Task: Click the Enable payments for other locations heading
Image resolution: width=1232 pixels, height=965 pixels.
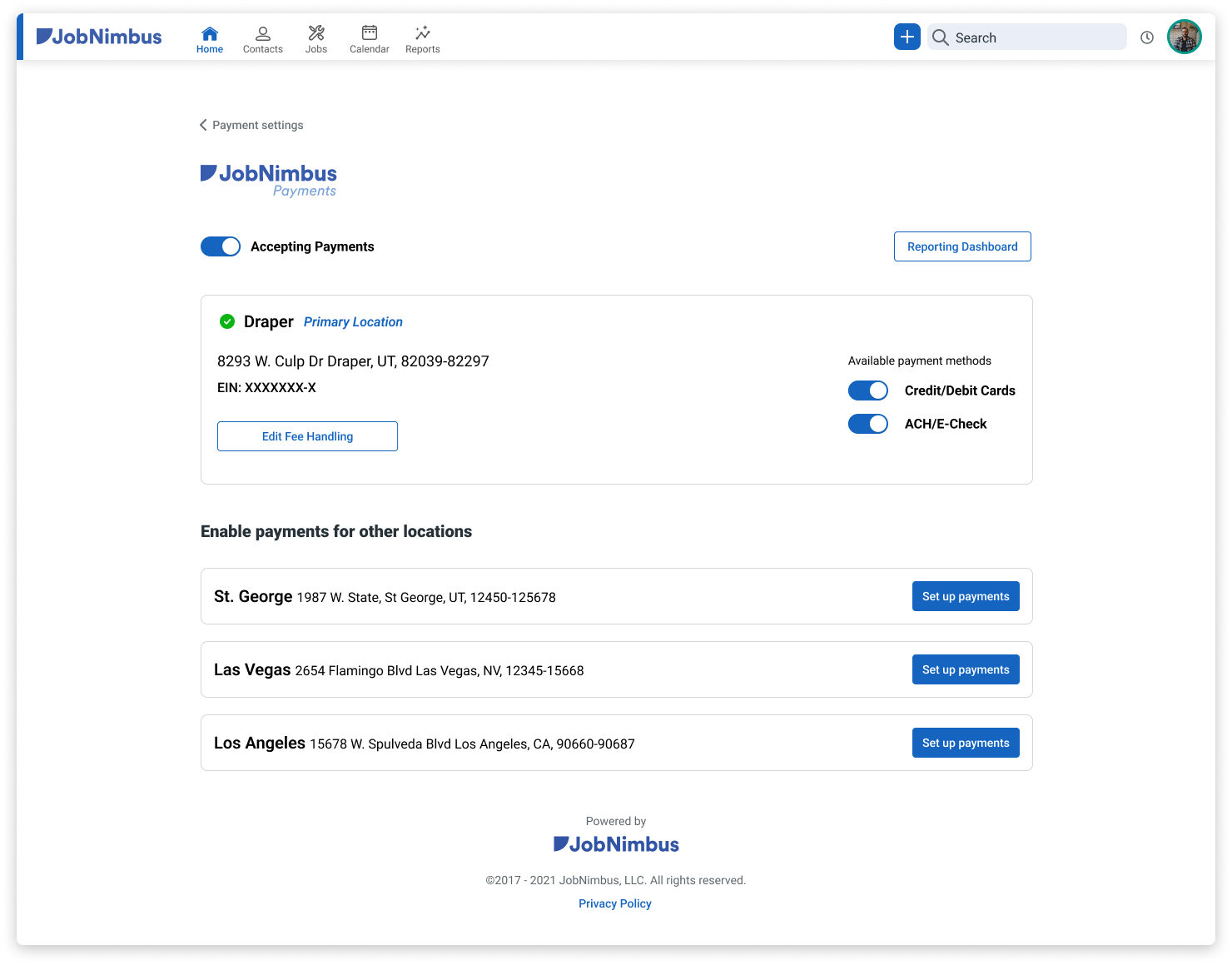Action: (x=336, y=531)
